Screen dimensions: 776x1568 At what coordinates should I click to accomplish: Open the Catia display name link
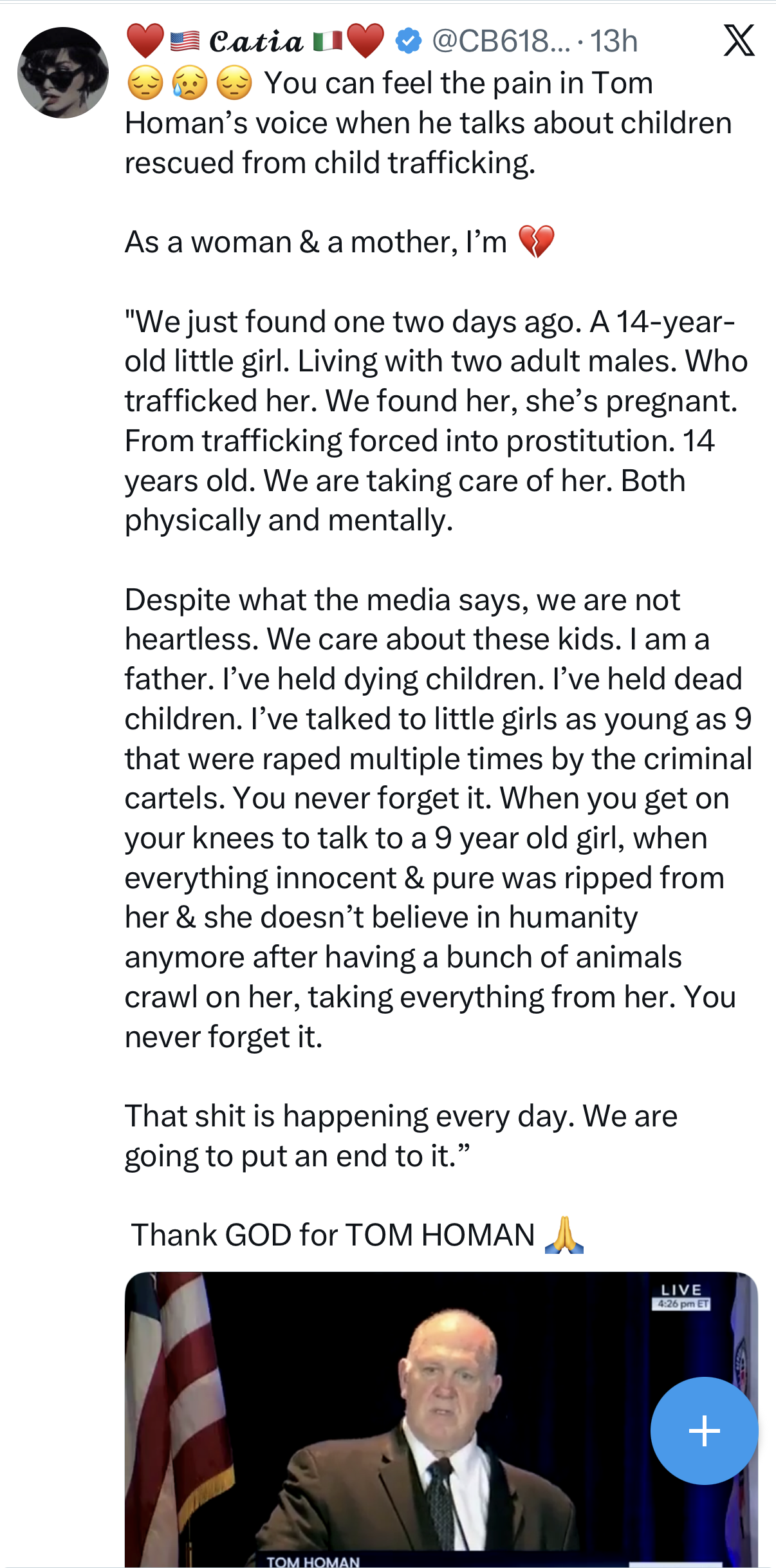pos(256,42)
